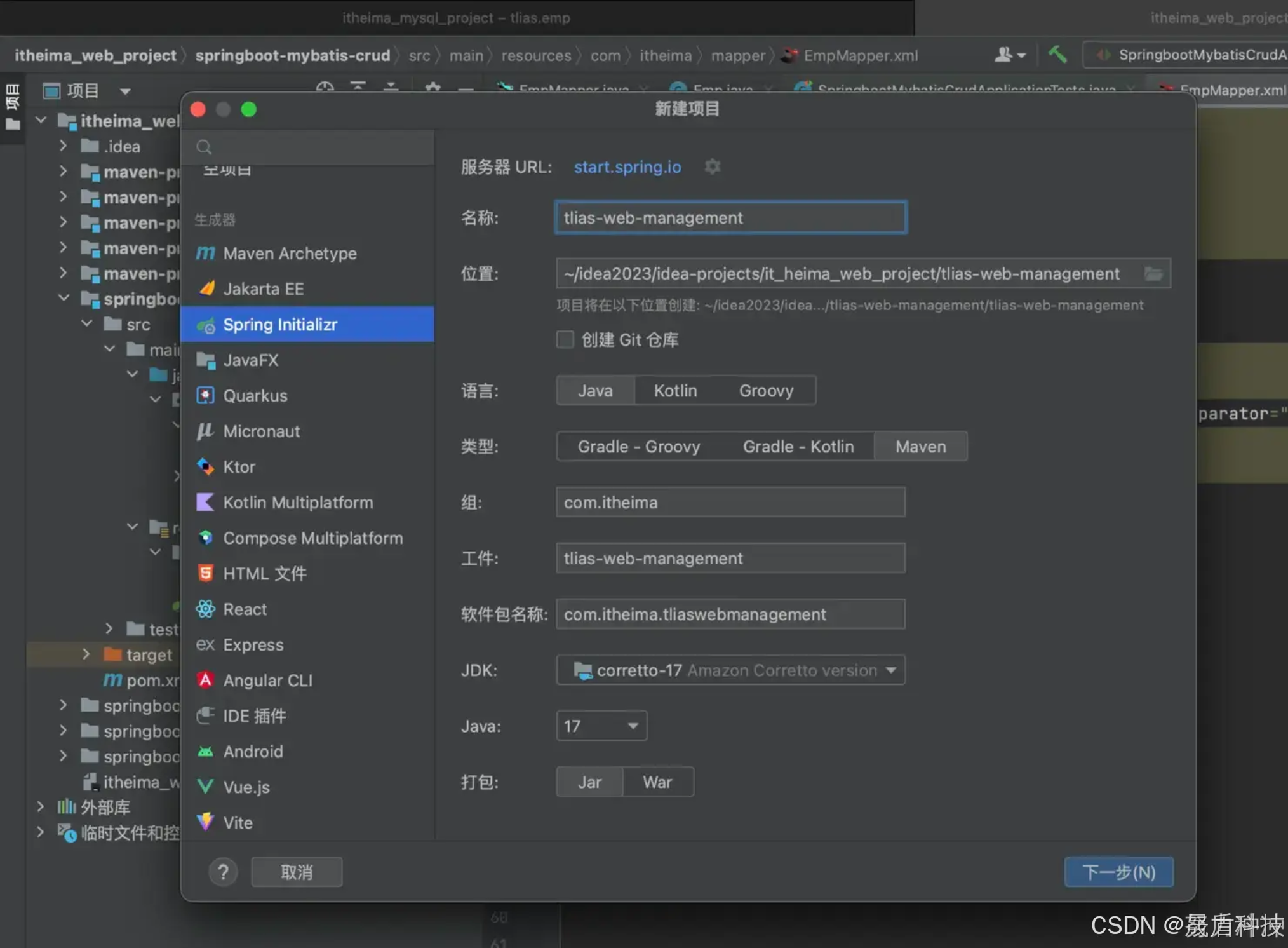The width and height of the screenshot is (1288, 948).
Task: Browse for project location folder
Action: 1153,274
